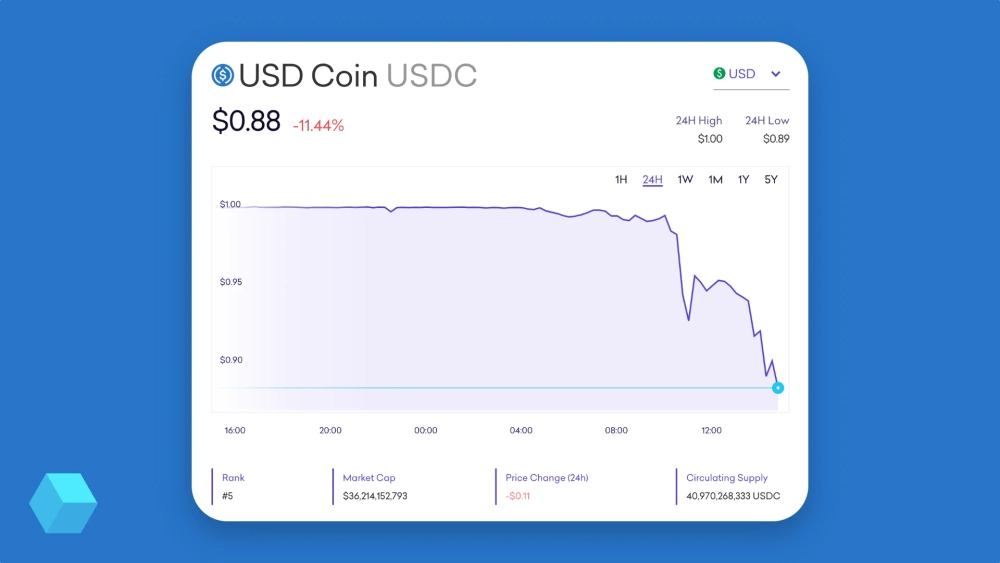Click the Market Cap value
This screenshot has height=563, width=1000.
click(375, 496)
